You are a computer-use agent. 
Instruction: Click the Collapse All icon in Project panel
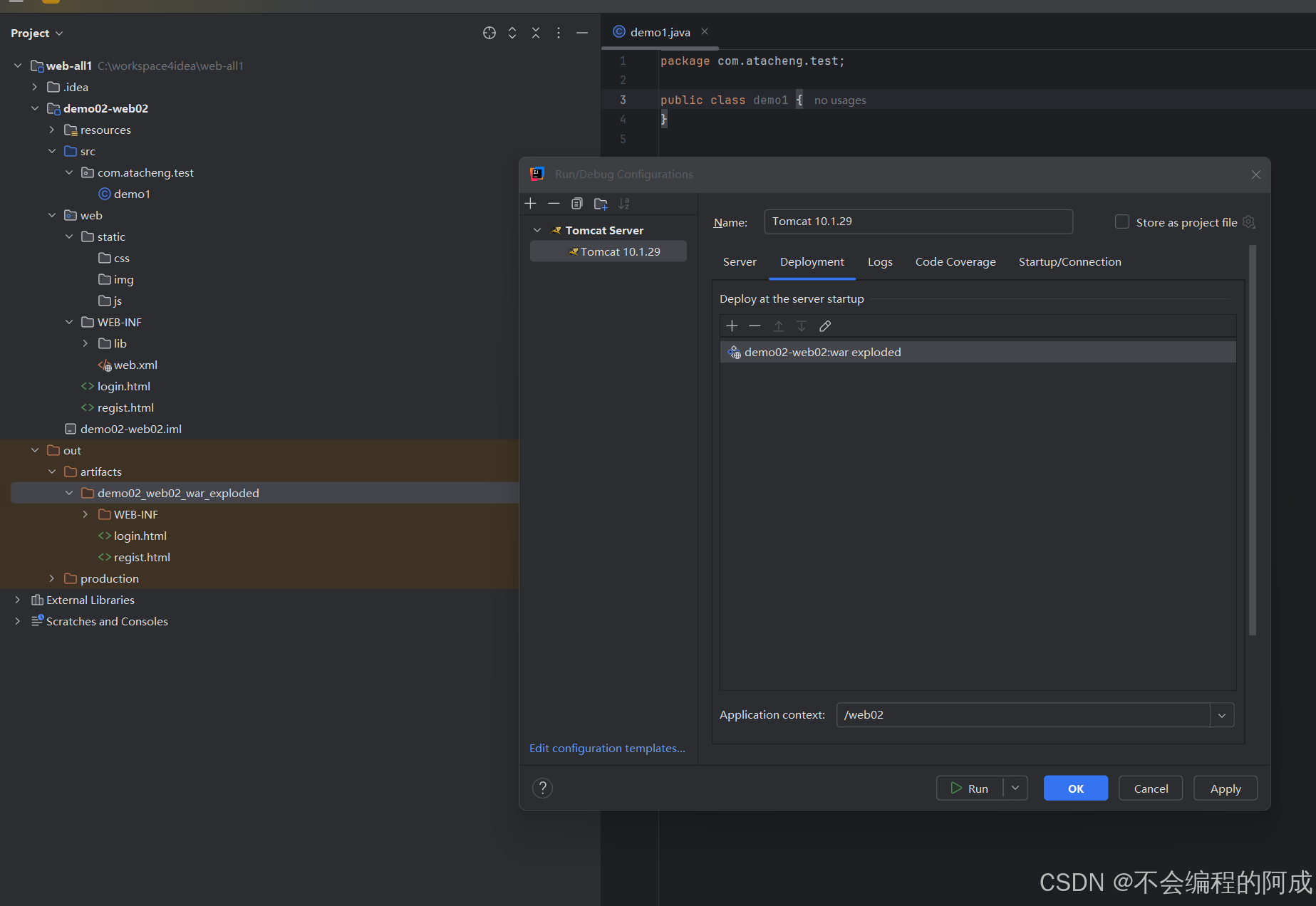click(x=536, y=33)
